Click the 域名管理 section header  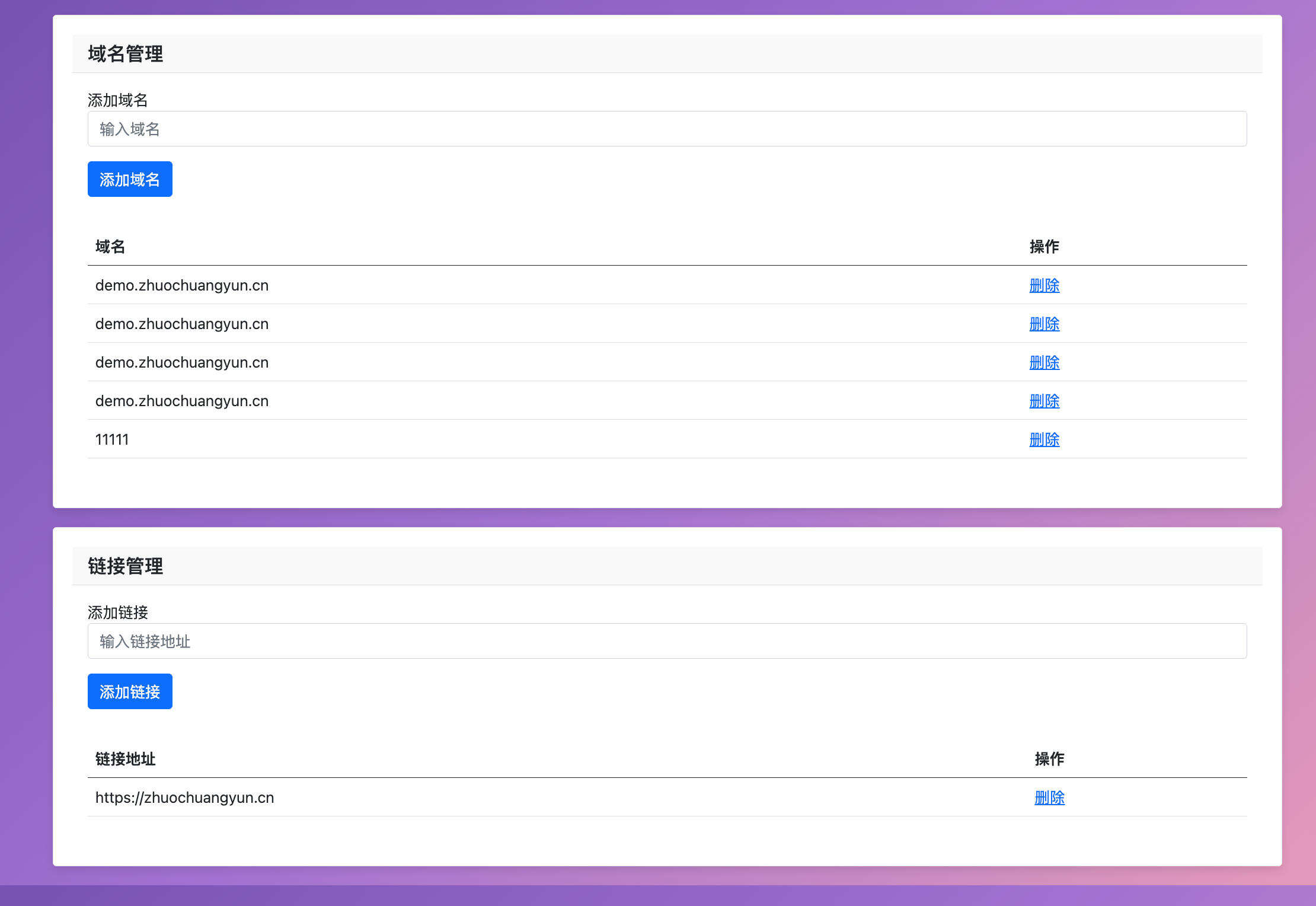click(125, 54)
